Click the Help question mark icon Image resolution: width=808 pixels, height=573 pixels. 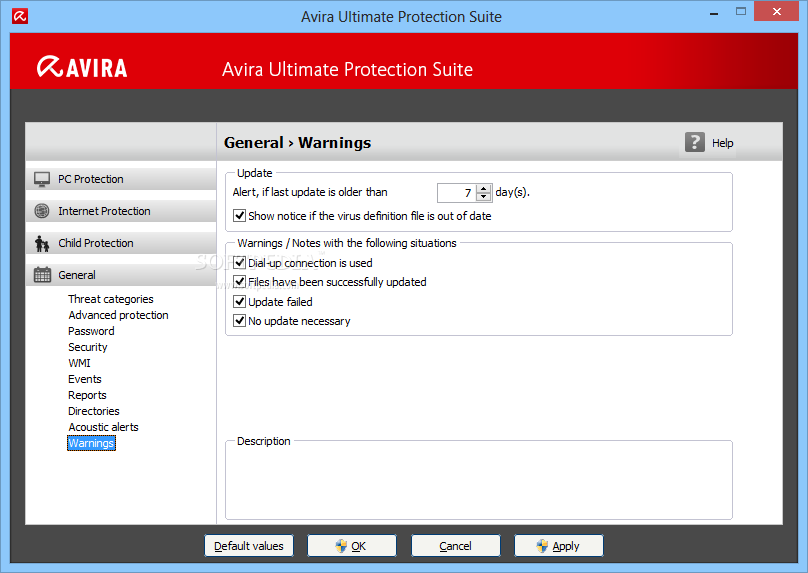[695, 142]
